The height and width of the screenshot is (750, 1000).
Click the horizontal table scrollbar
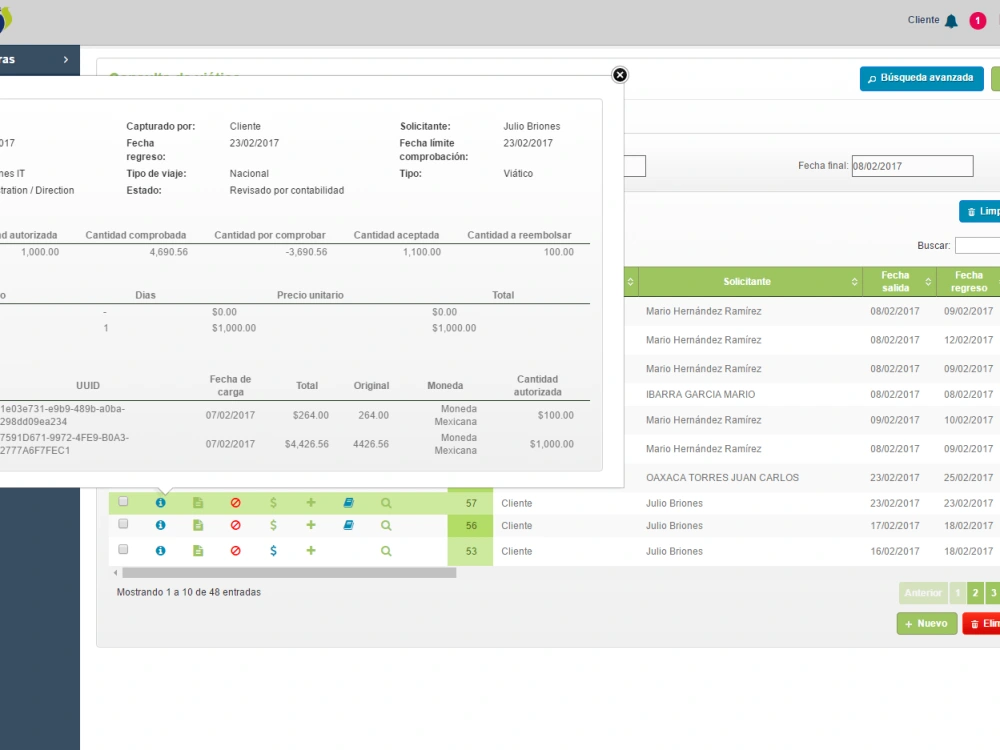[289, 573]
